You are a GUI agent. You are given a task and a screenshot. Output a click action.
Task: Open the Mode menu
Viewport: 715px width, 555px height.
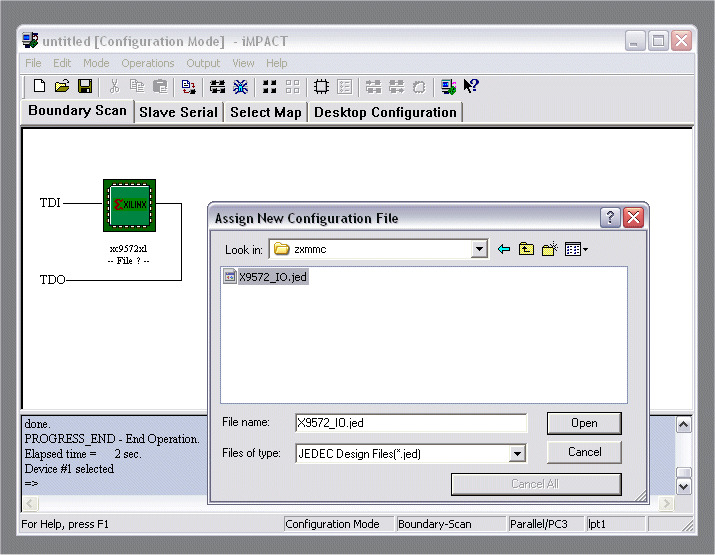point(96,63)
